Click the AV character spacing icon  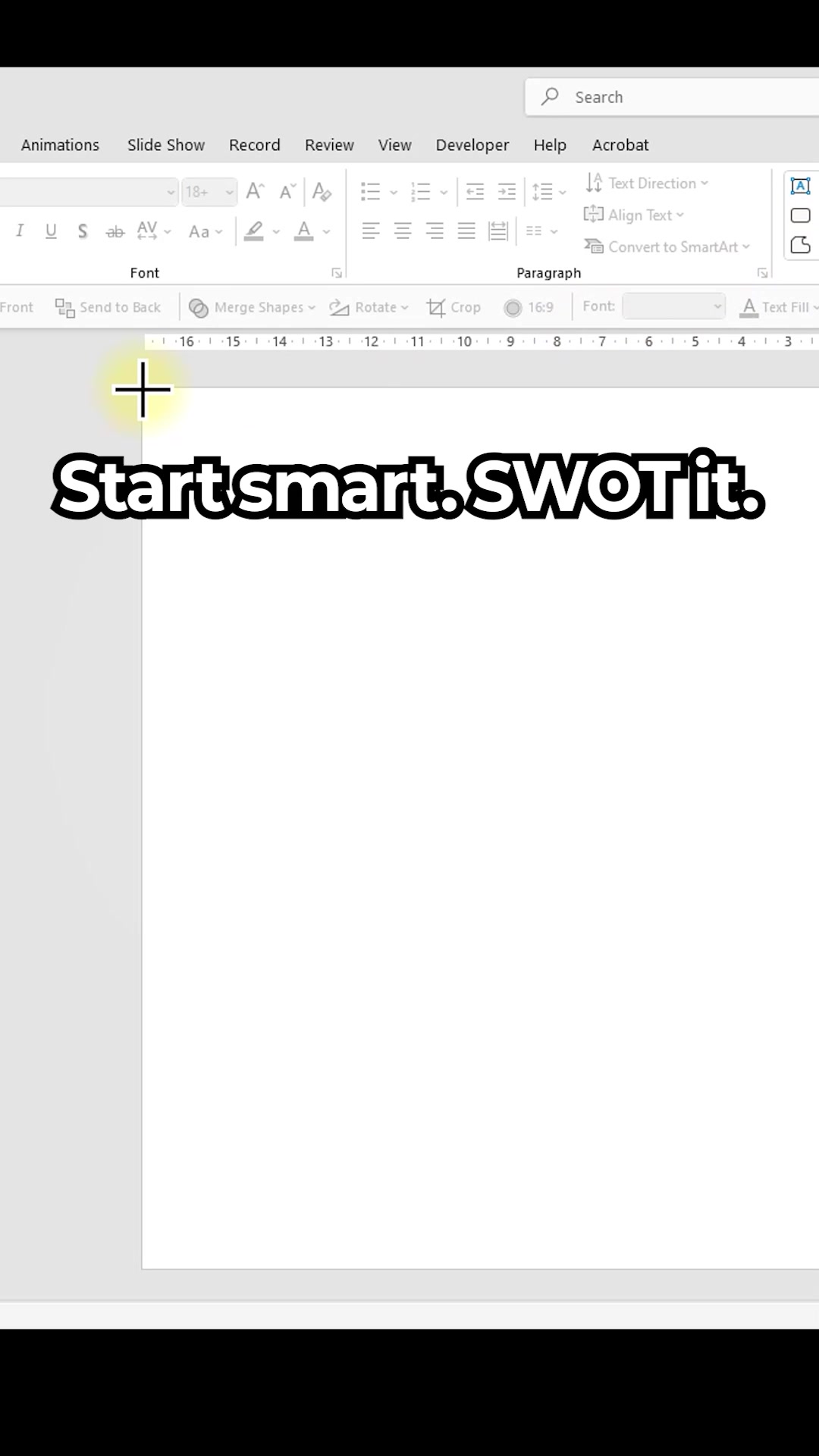pos(147,231)
